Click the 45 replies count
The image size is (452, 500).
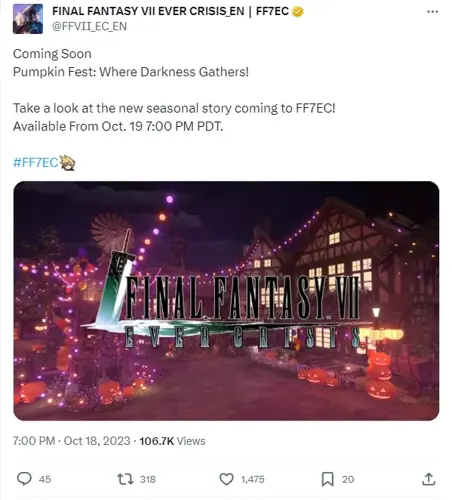coord(45,479)
